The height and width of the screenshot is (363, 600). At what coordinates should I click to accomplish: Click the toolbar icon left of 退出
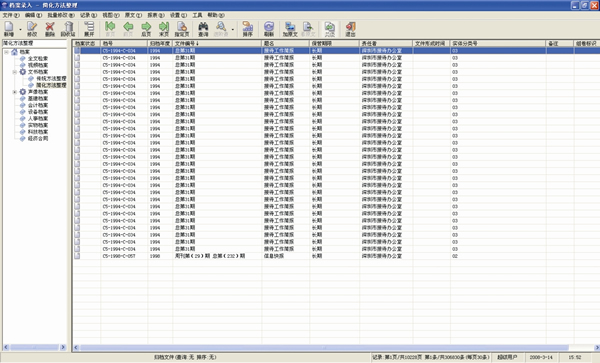329,28
